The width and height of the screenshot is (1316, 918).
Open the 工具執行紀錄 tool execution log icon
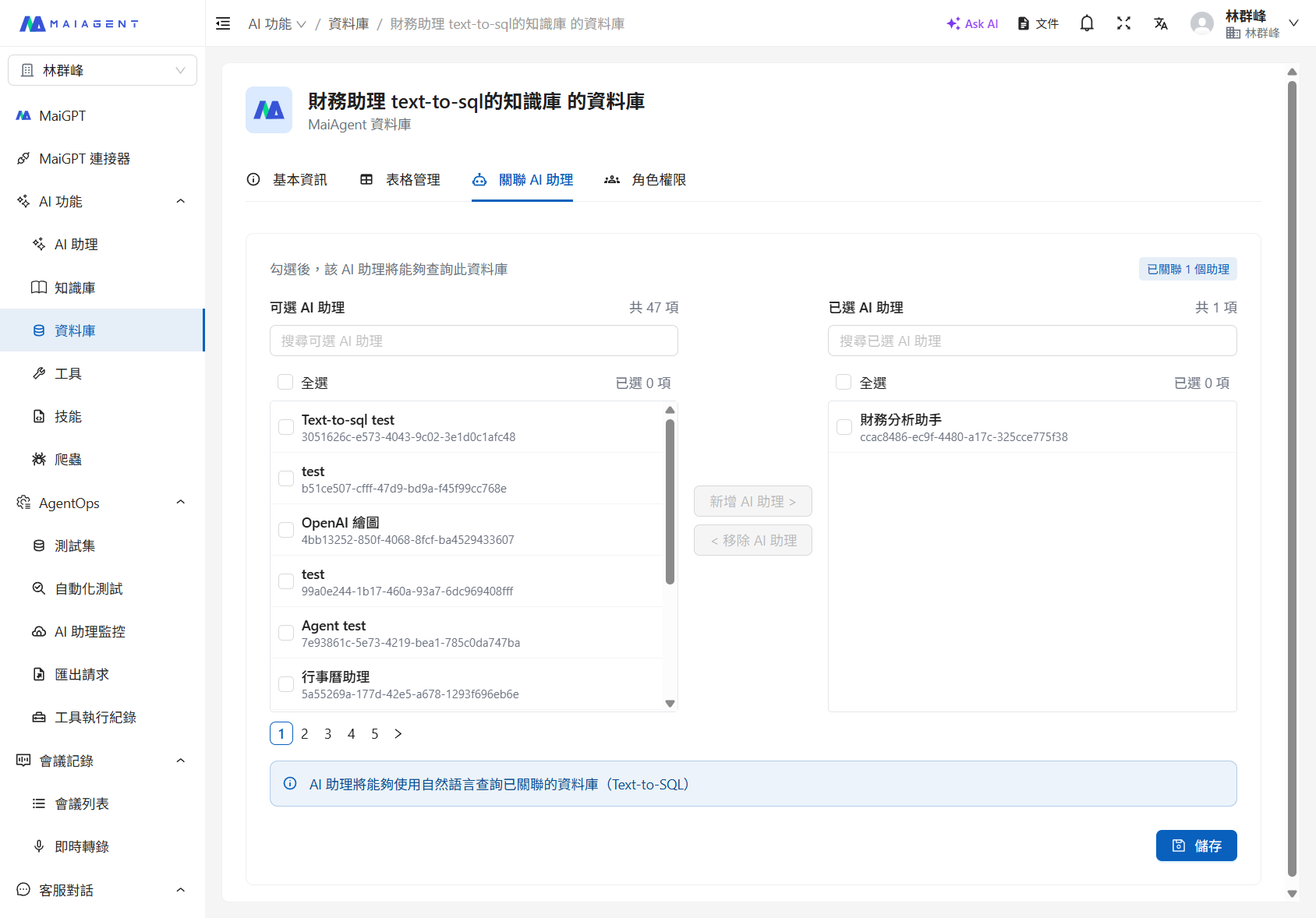[x=39, y=717]
